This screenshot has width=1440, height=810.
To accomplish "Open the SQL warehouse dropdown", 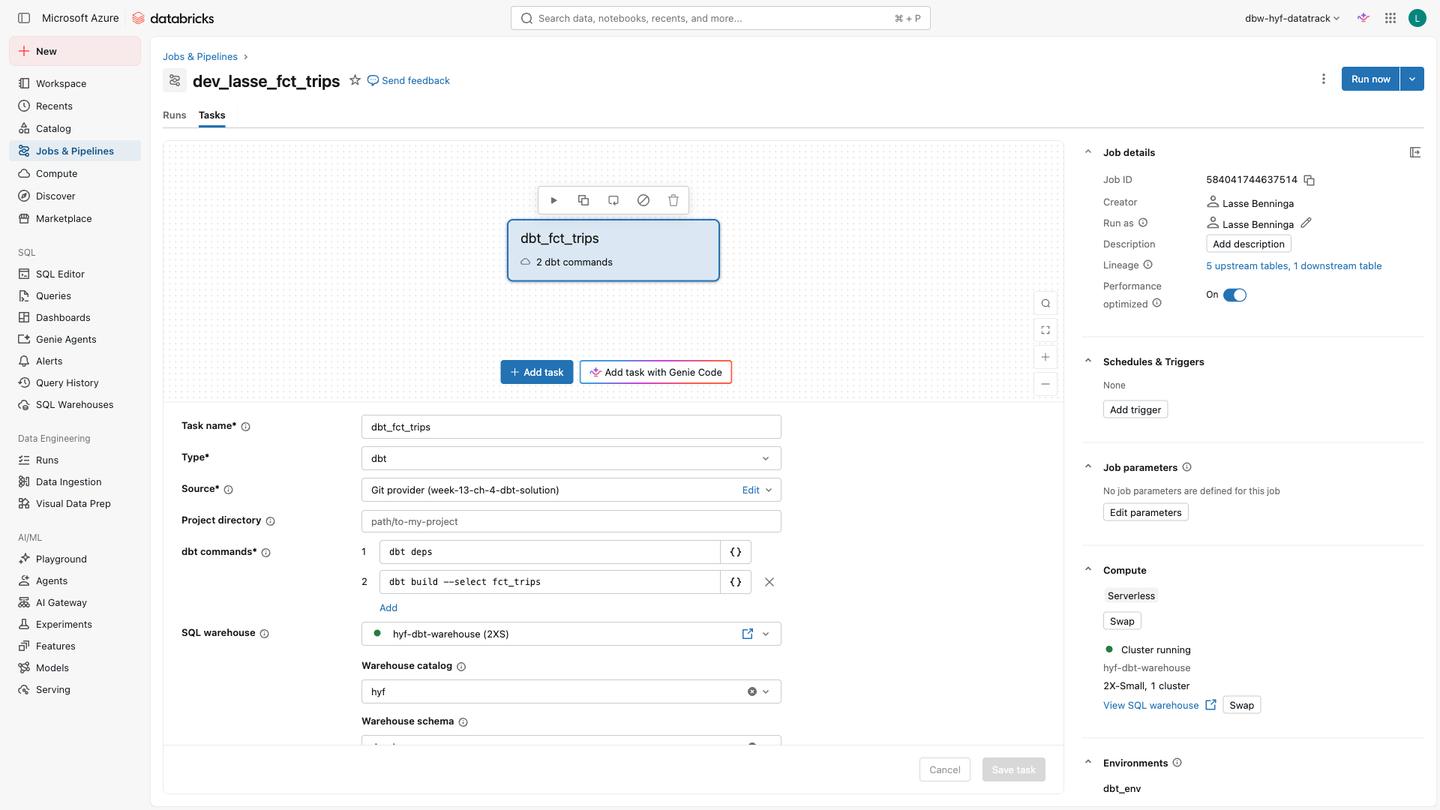I will pyautogui.click(x=766, y=634).
